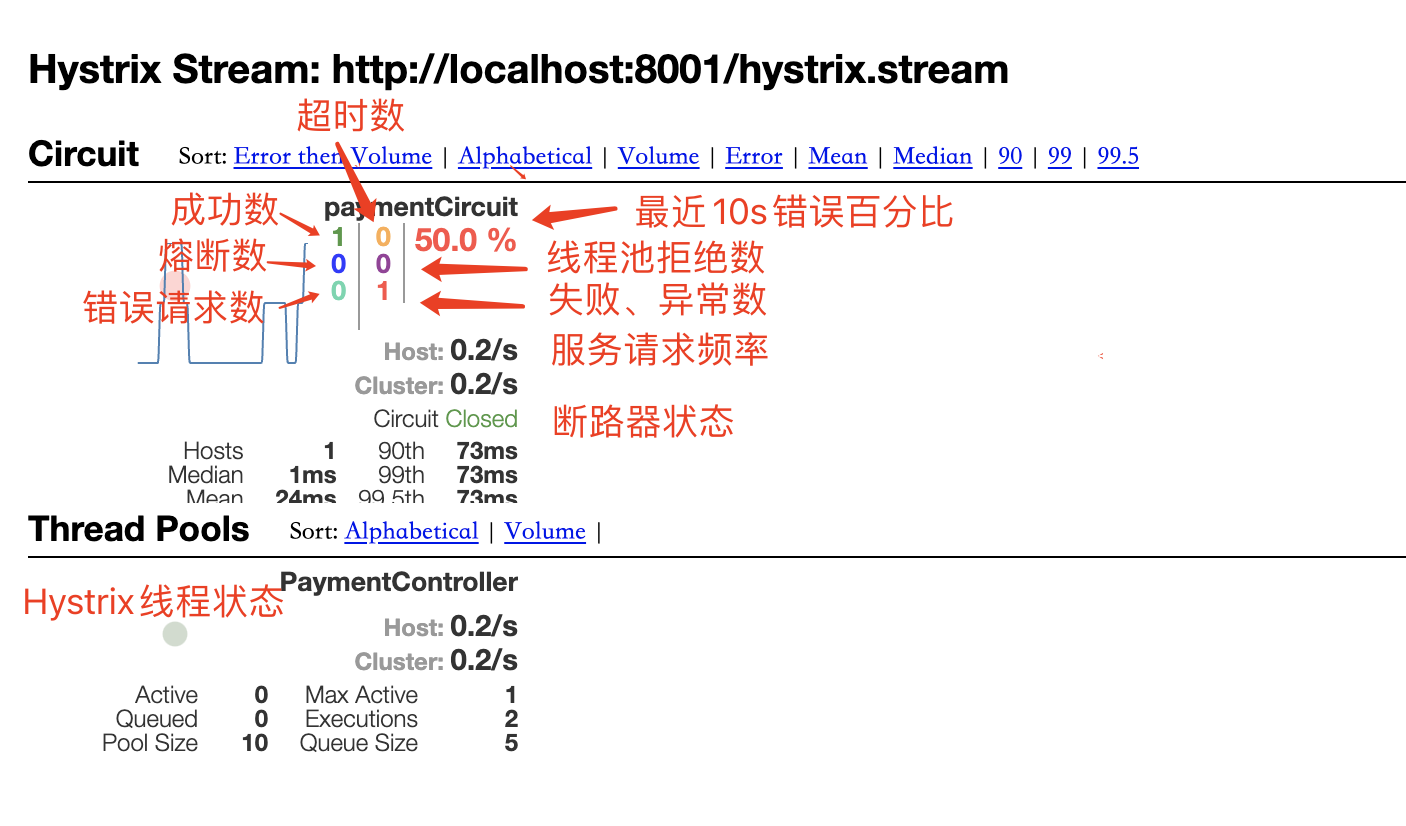Click the Pool Size value 10

point(255,743)
